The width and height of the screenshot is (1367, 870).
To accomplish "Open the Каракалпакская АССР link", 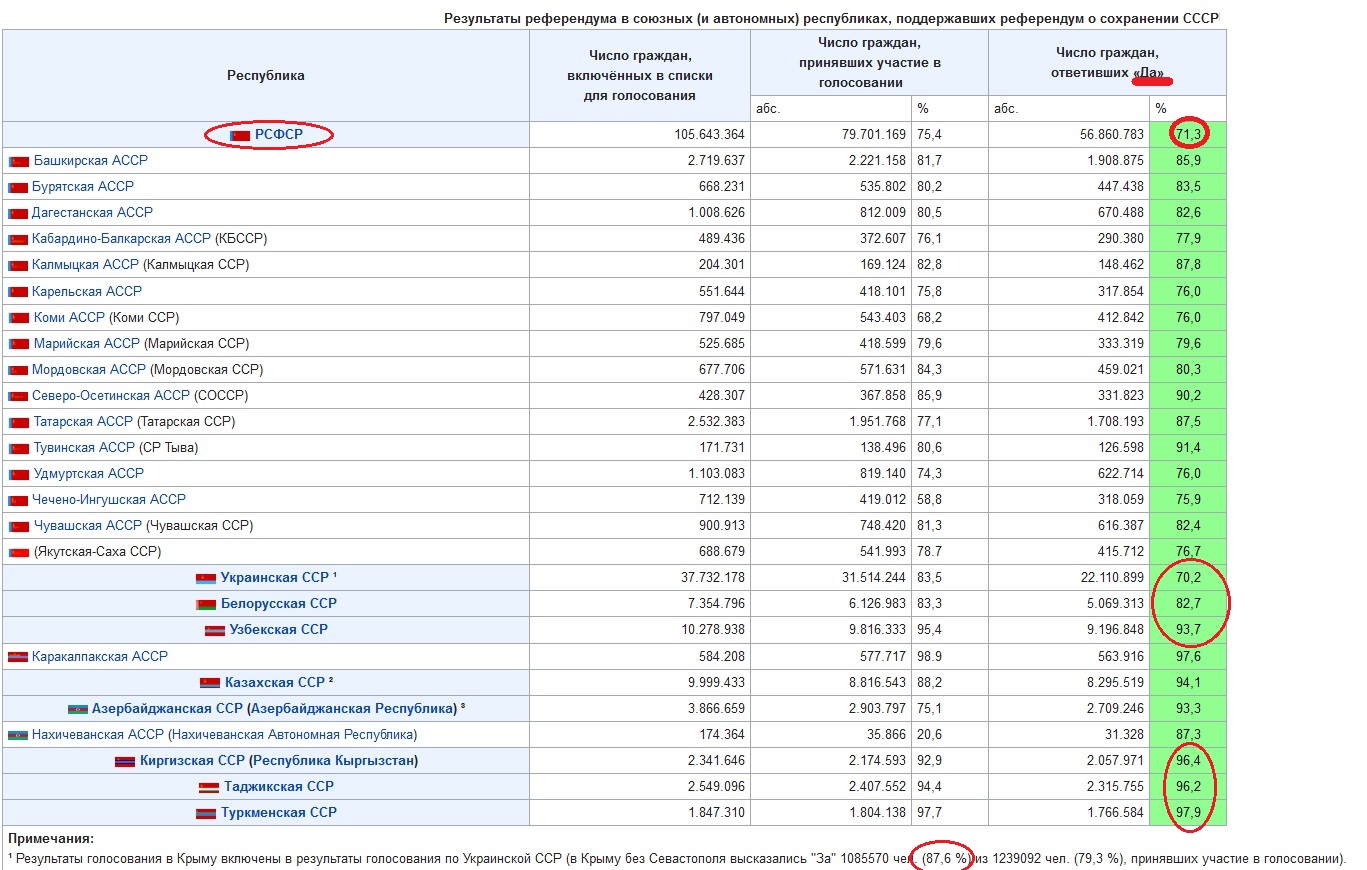I will 100,657.
